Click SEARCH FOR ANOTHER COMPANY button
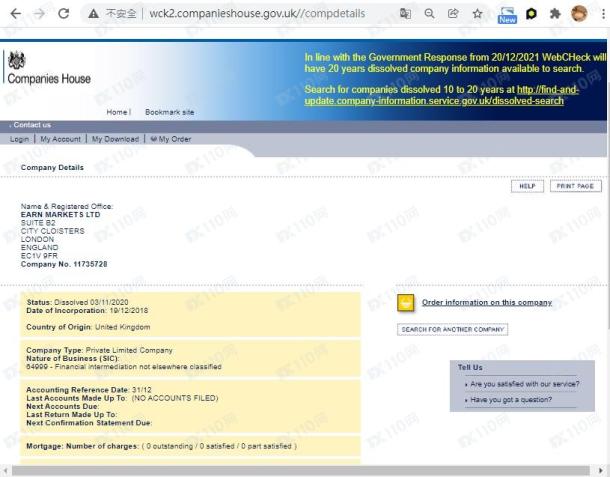The width and height of the screenshot is (610, 477). pos(452,330)
